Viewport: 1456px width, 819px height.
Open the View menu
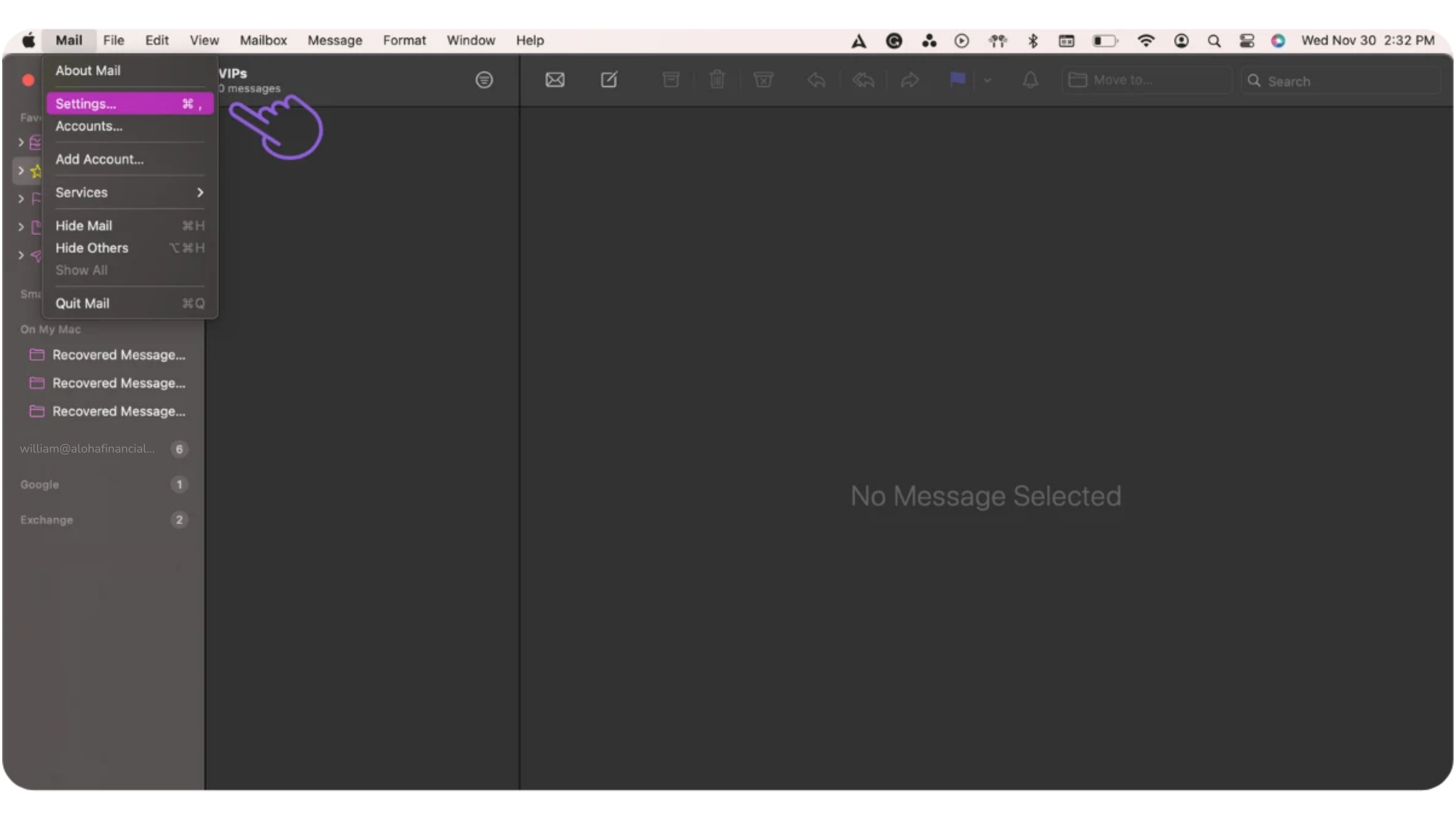(204, 41)
